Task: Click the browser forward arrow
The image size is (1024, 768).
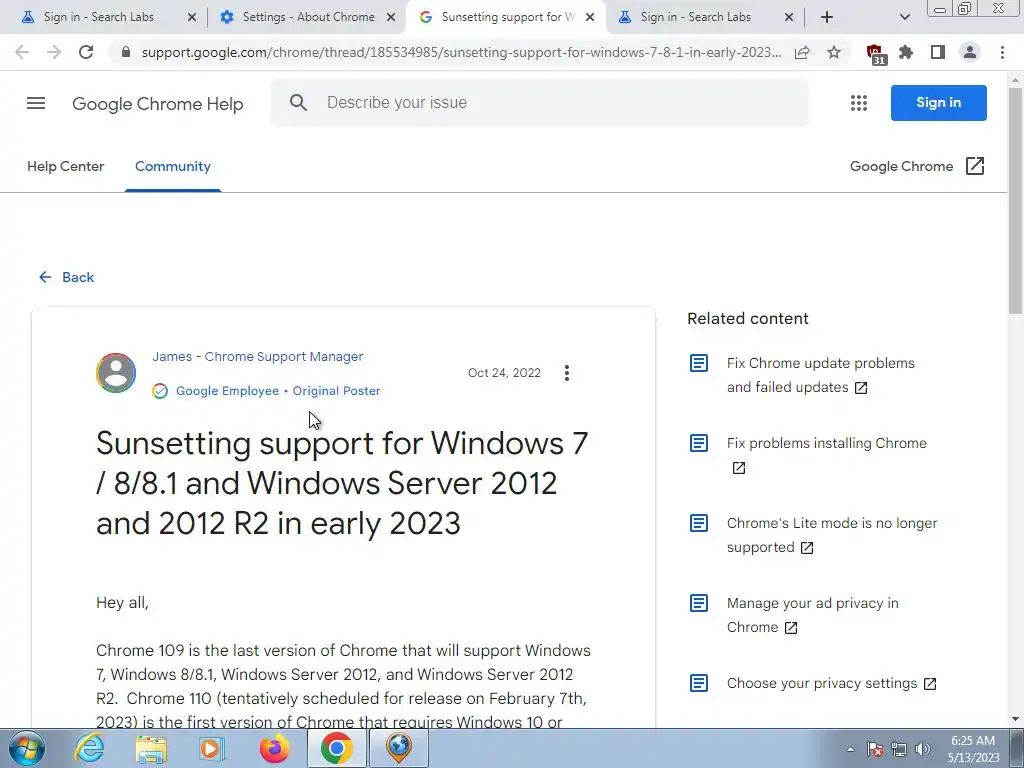Action: point(54,52)
